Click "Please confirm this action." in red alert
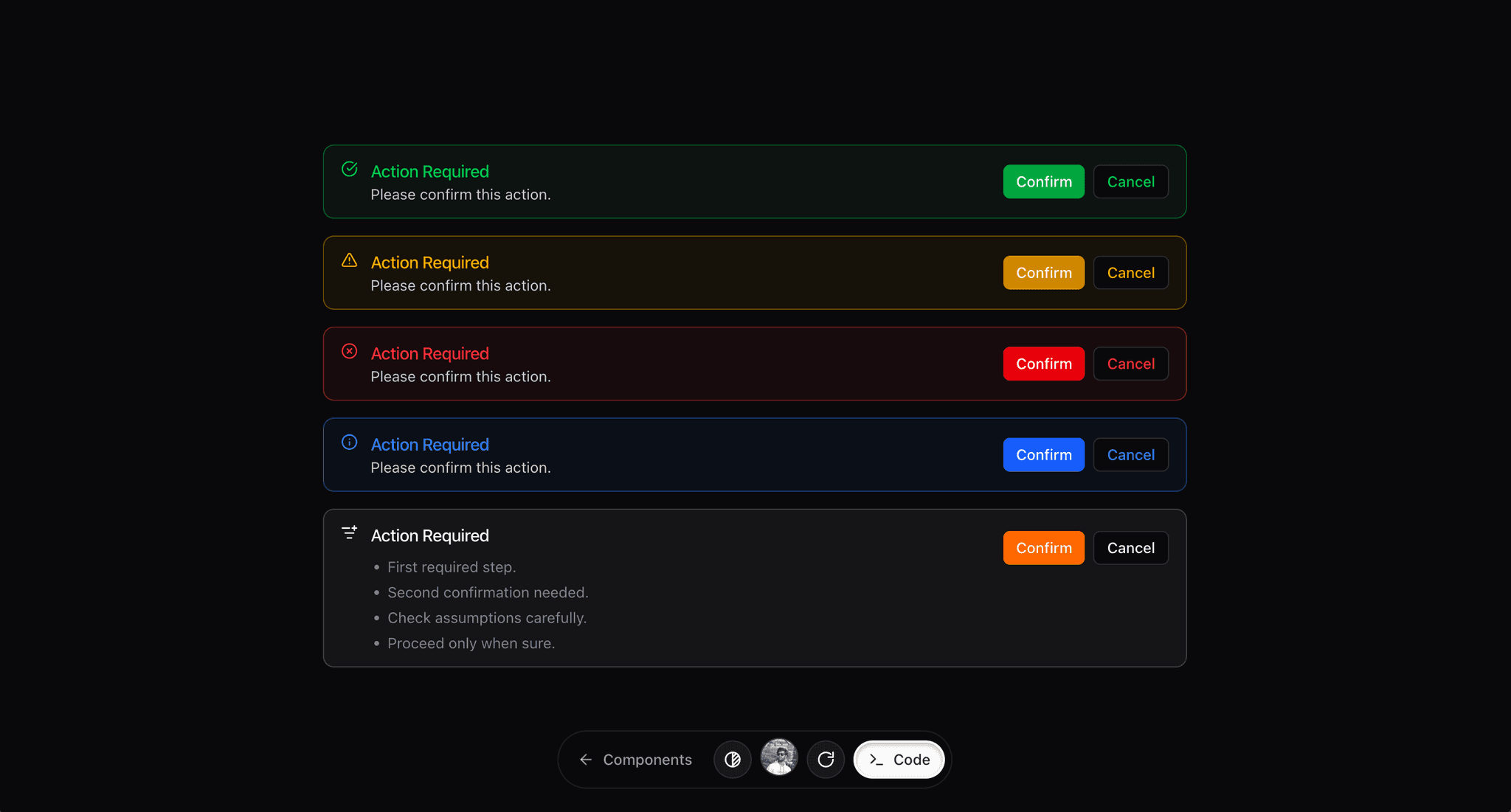This screenshot has height=812, width=1511. click(x=461, y=377)
